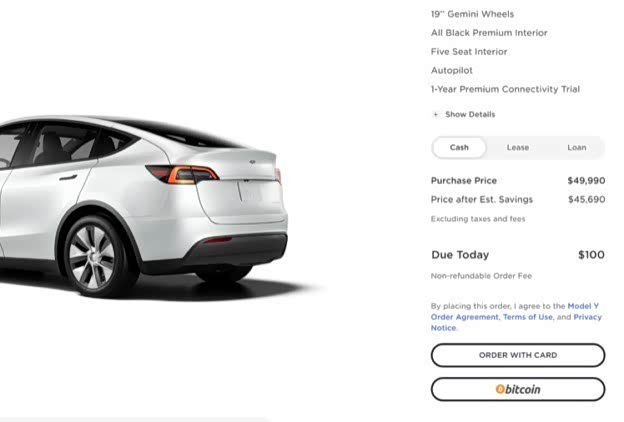
Task: Click the bitcoin payment button
Action: 518,389
